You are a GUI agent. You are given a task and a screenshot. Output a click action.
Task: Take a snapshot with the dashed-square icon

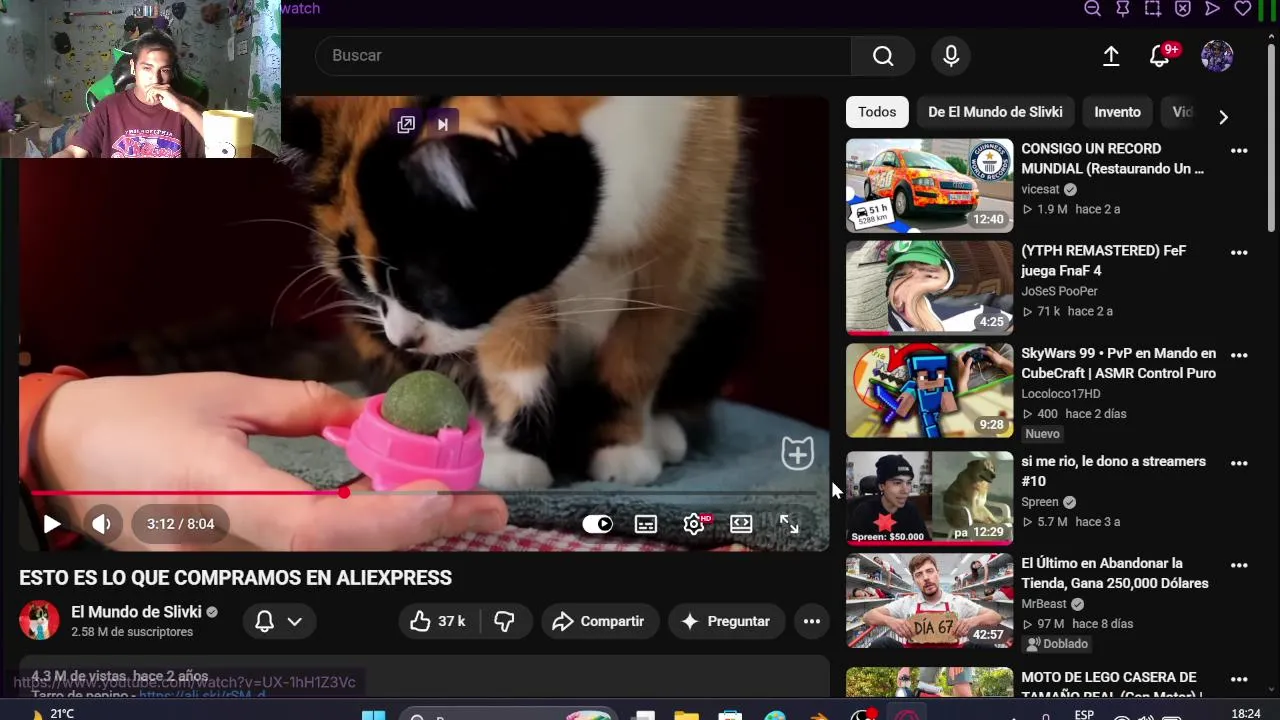tap(1153, 9)
